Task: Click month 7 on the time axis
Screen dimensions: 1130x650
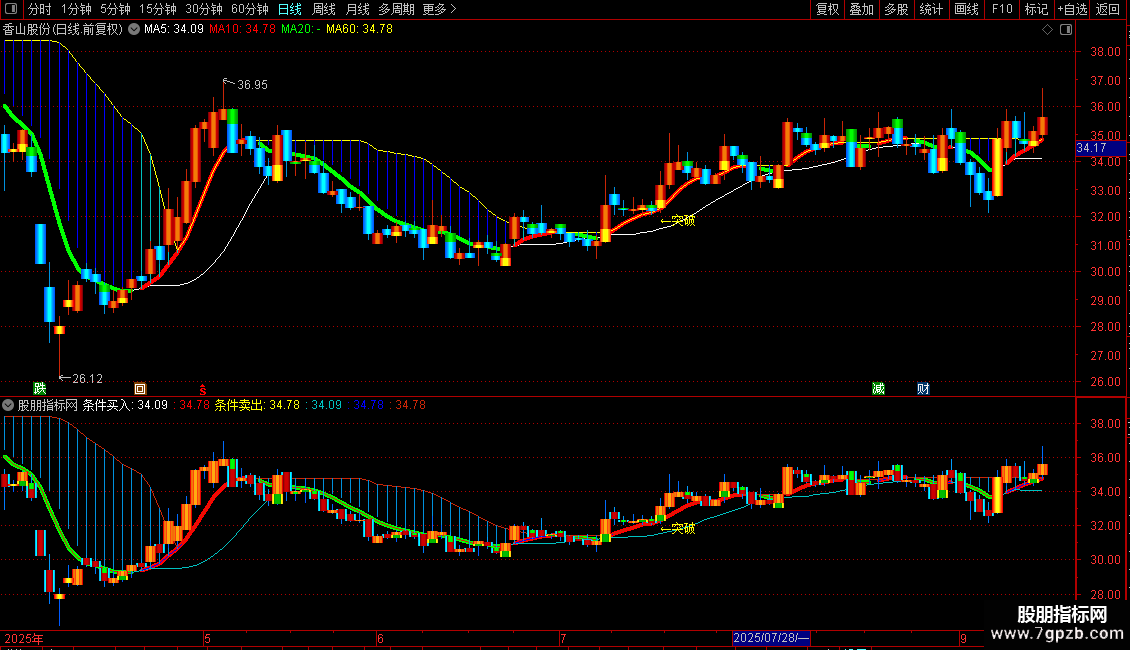Action: click(x=563, y=638)
